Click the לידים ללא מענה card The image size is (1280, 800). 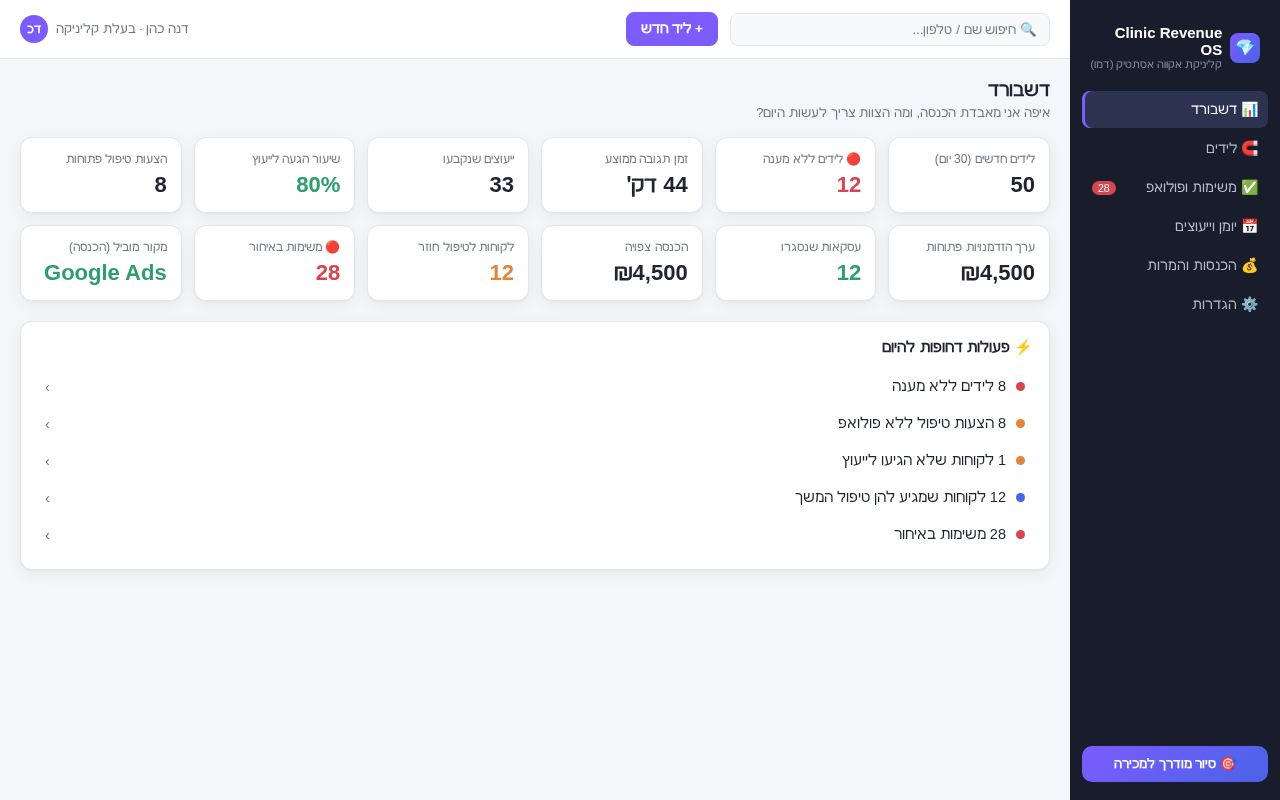(x=795, y=175)
